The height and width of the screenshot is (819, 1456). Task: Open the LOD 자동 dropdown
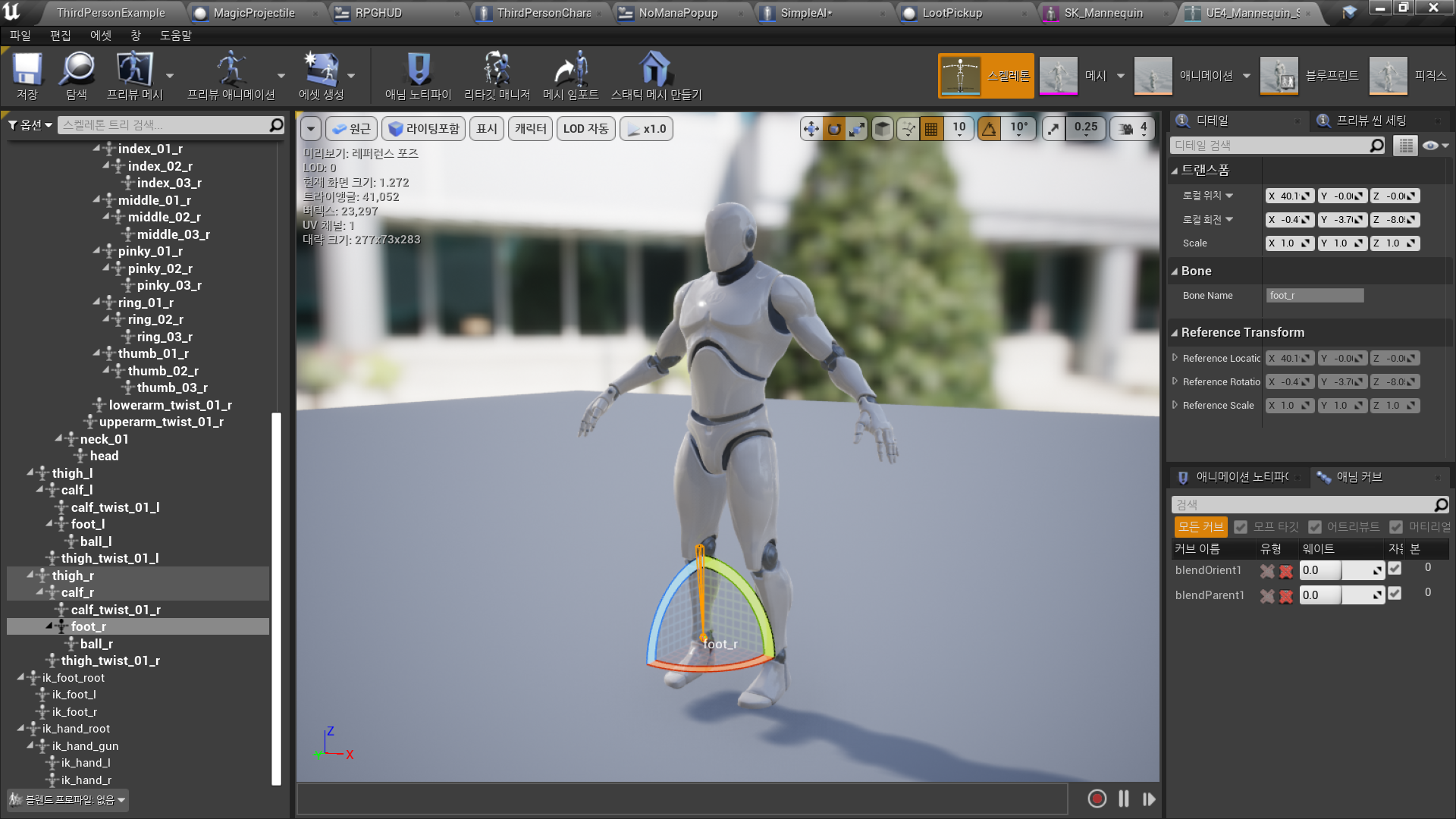(x=585, y=128)
